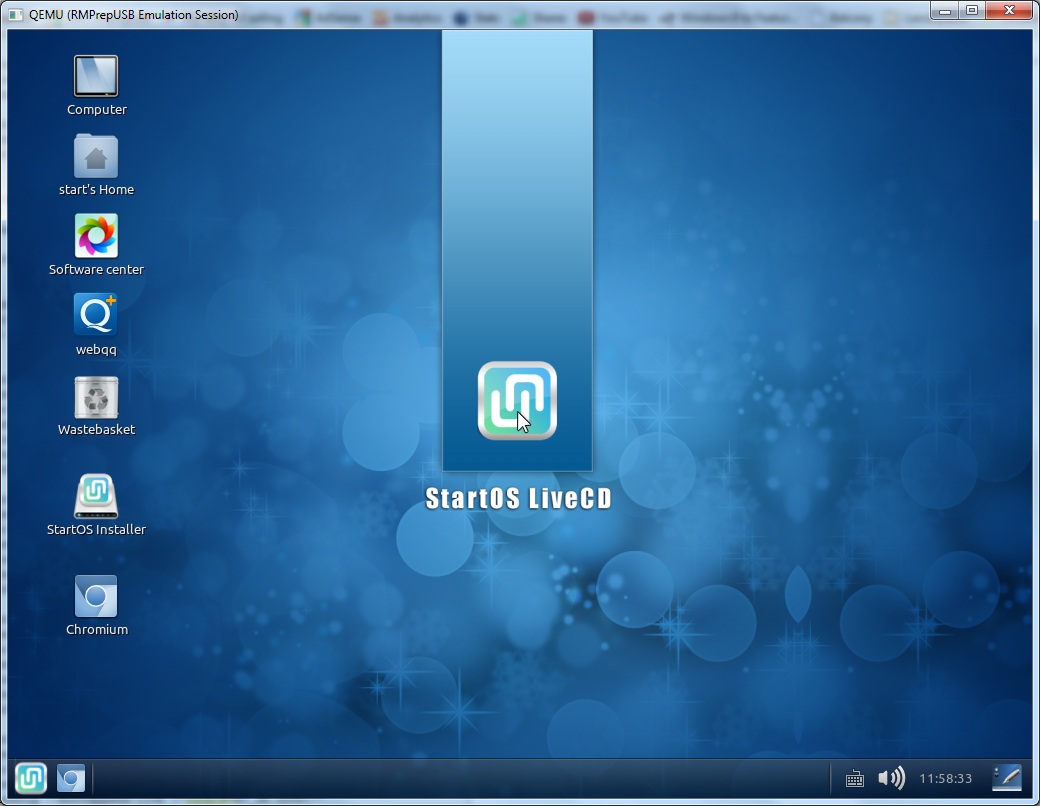Open the webqq desktop icon
Image resolution: width=1041 pixels, height=808 pixels.
[x=96, y=315]
